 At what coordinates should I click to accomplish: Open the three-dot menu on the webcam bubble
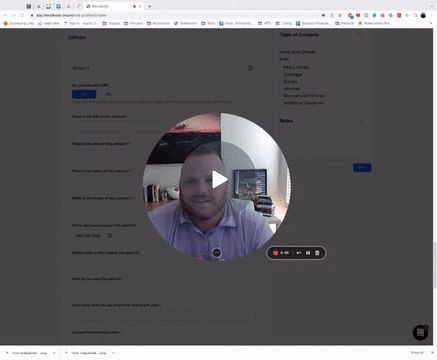217,253
